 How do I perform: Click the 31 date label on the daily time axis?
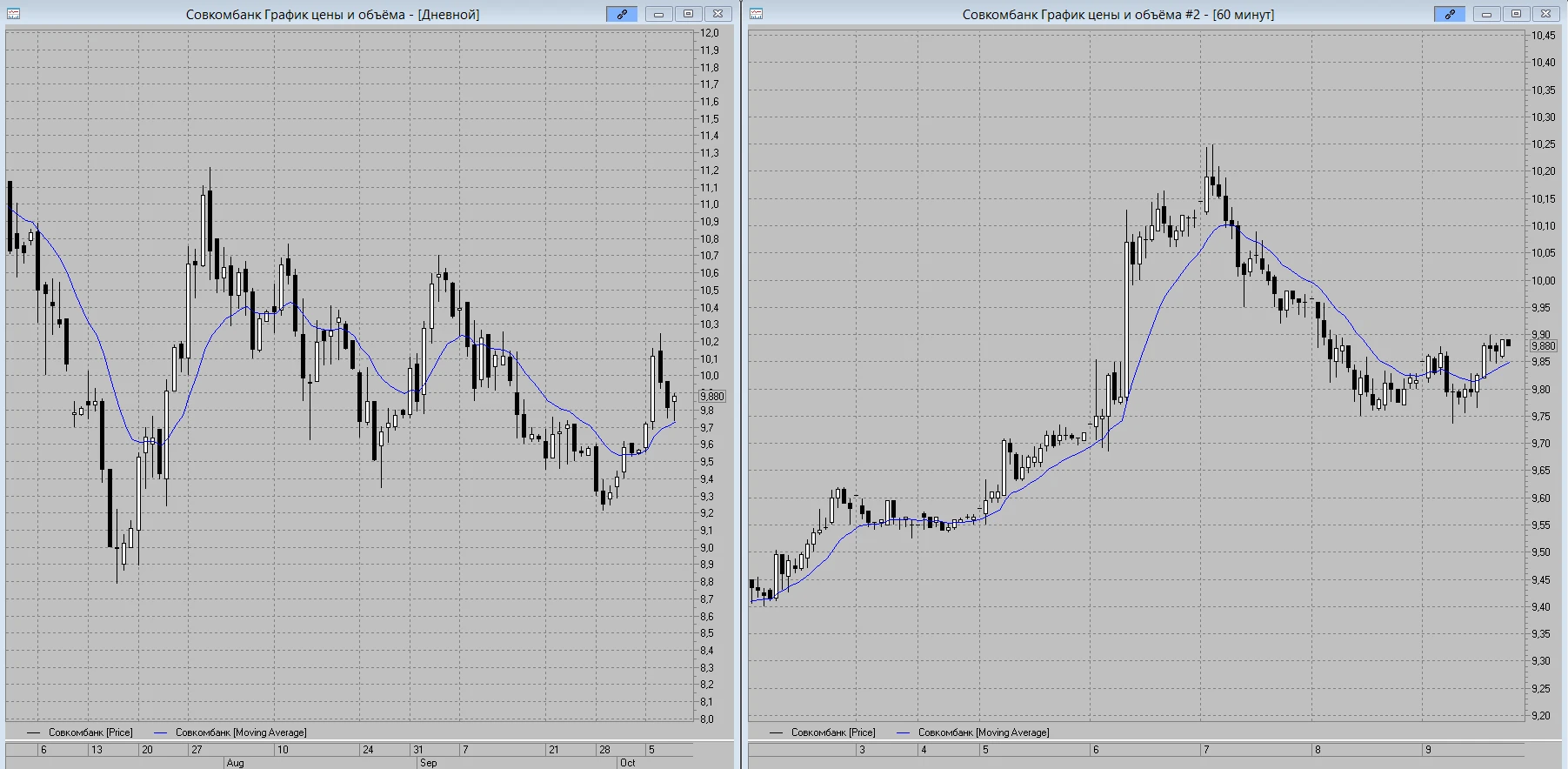coord(418,750)
